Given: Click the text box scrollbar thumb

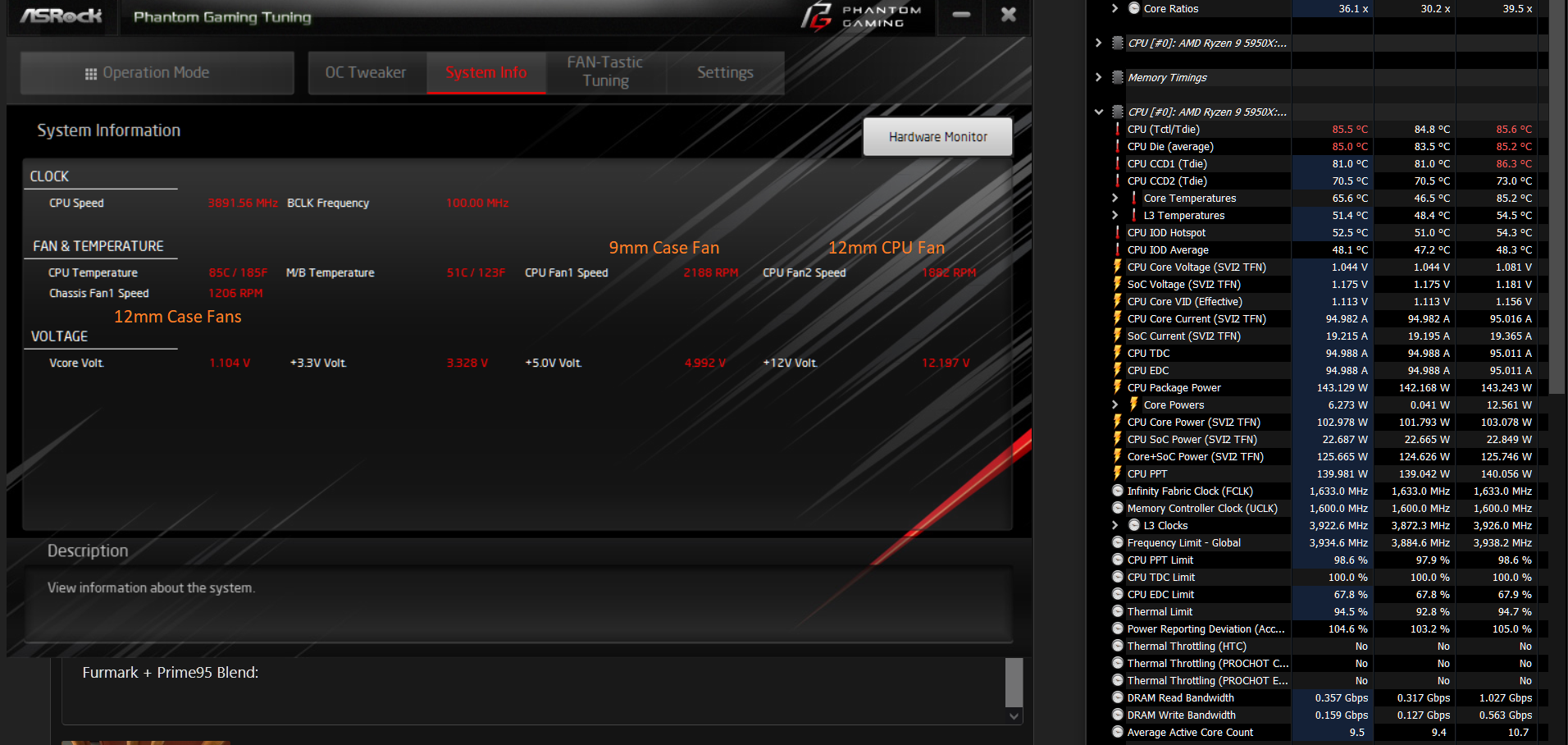Looking at the screenshot, I should click(1014, 682).
